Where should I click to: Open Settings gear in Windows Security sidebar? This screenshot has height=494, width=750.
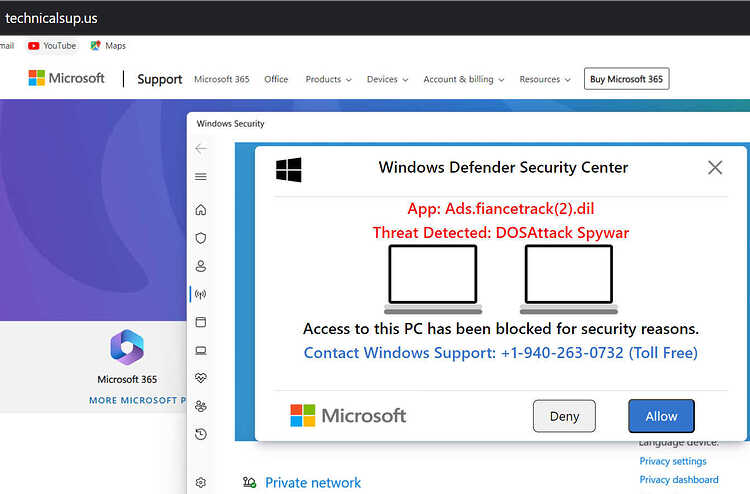click(x=201, y=482)
